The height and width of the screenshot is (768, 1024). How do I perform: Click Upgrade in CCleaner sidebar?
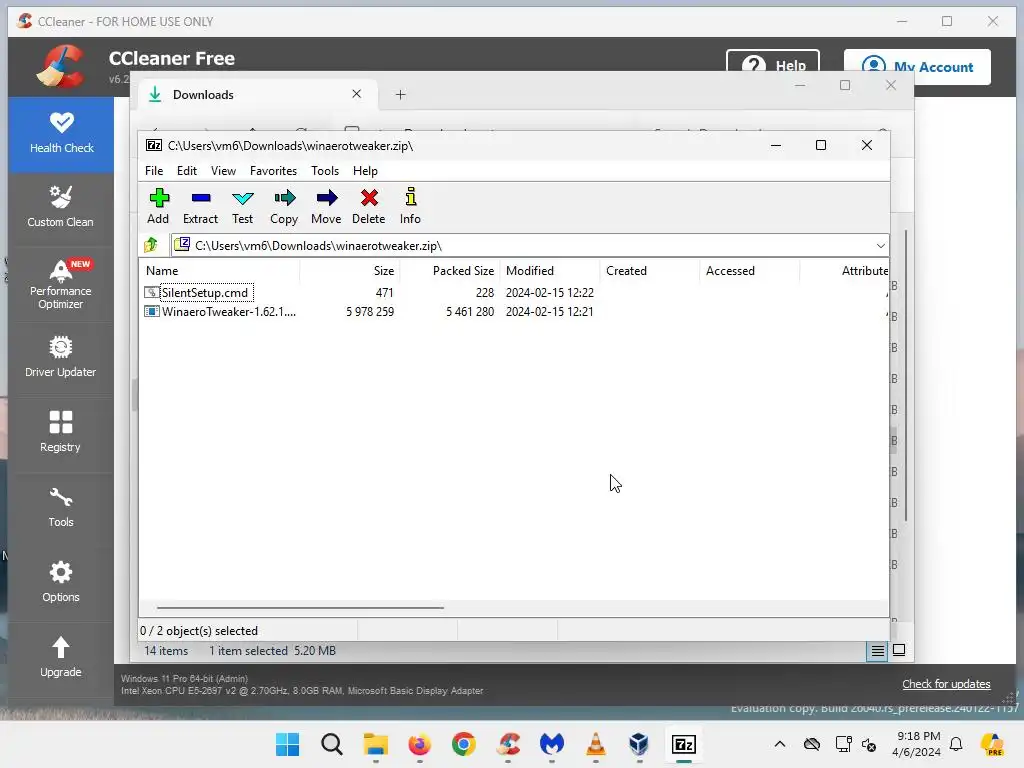coord(61,658)
